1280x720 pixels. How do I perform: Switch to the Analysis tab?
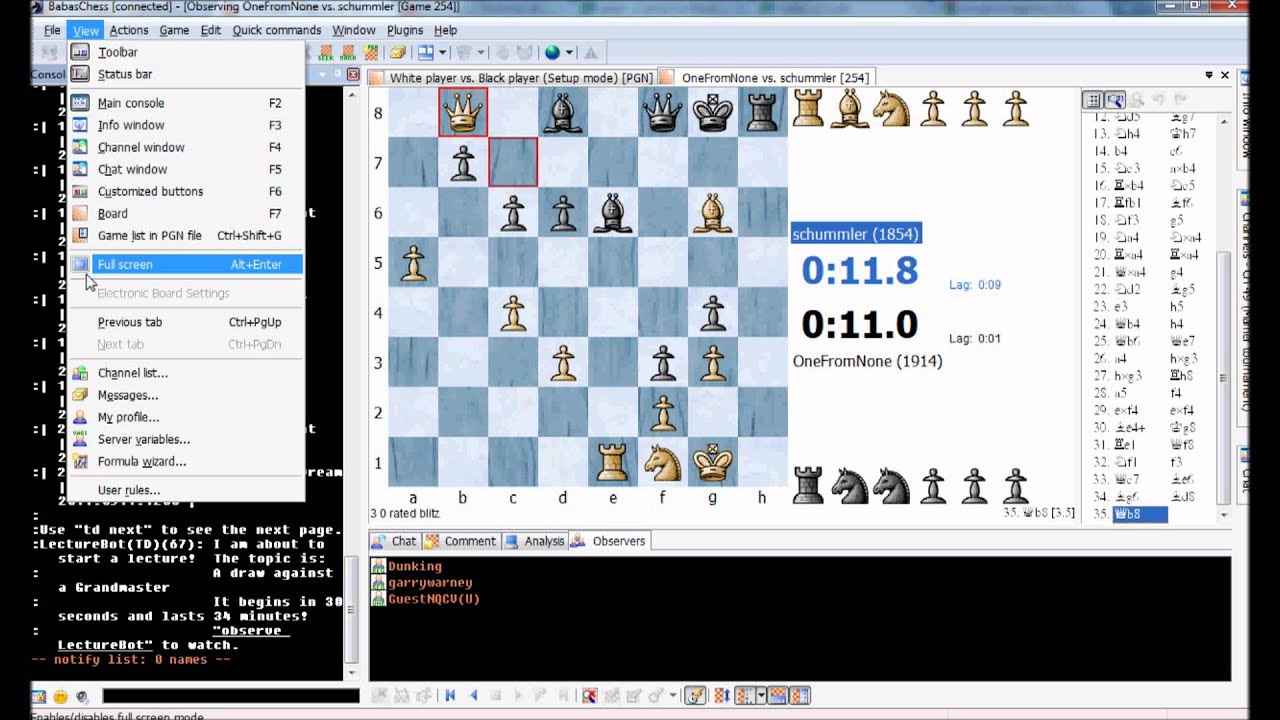[x=535, y=541]
